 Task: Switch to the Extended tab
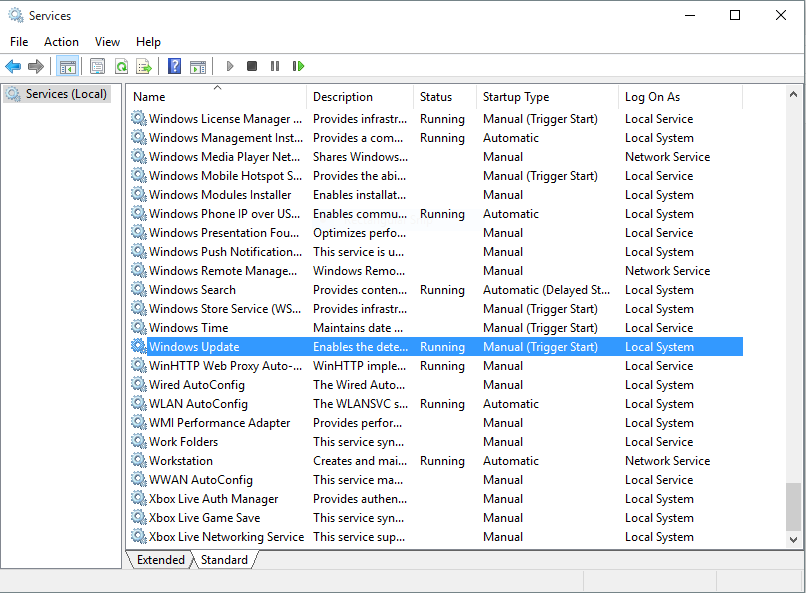coord(160,560)
